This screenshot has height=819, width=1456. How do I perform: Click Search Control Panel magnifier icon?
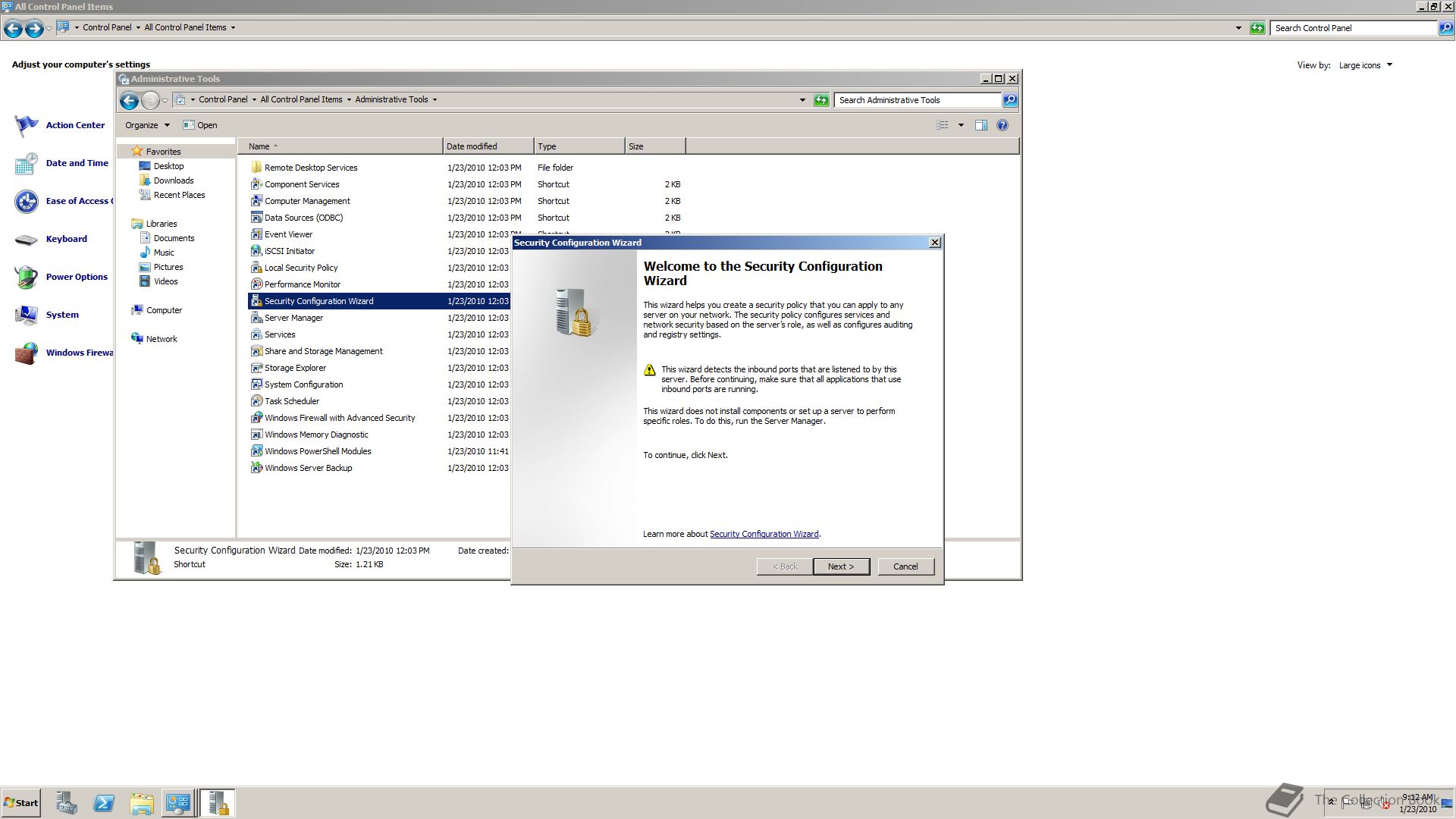(x=1446, y=28)
